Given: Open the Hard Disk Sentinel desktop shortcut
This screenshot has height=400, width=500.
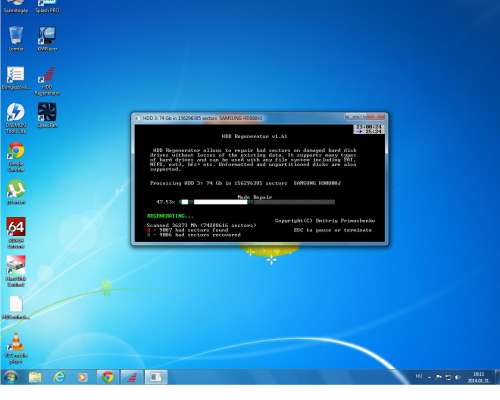Looking at the screenshot, I should pos(16,271).
